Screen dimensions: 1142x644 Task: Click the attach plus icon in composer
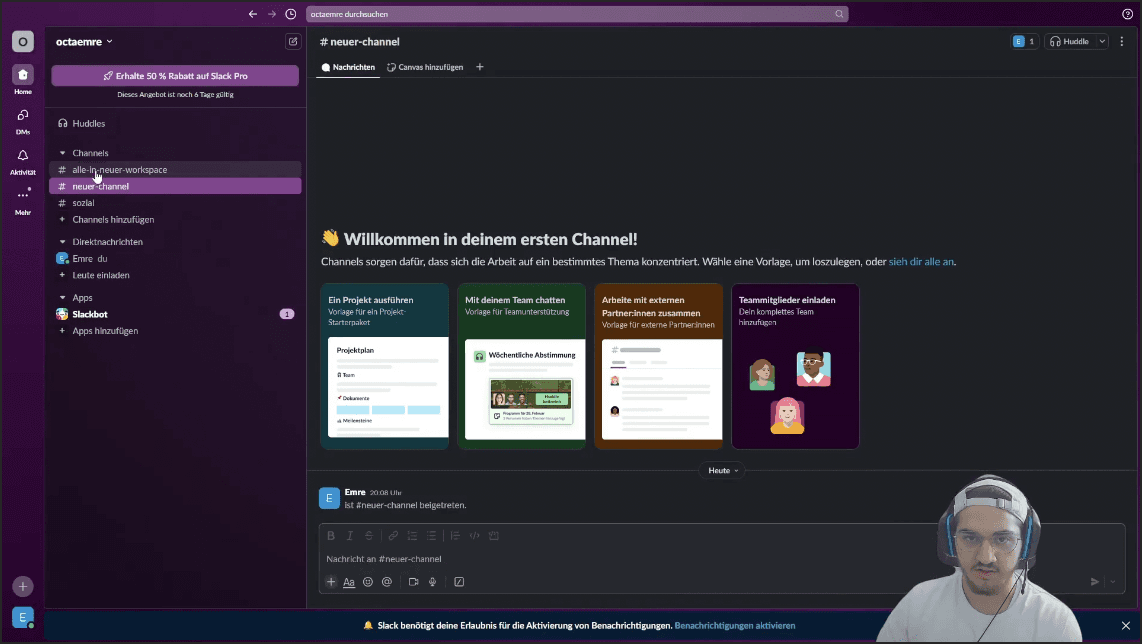click(x=331, y=581)
